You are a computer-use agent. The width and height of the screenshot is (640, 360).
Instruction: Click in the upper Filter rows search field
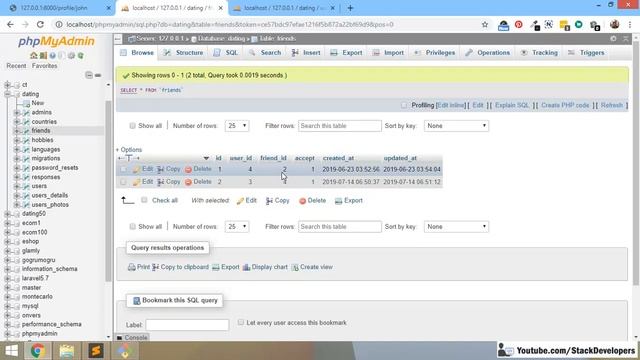tap(340, 126)
